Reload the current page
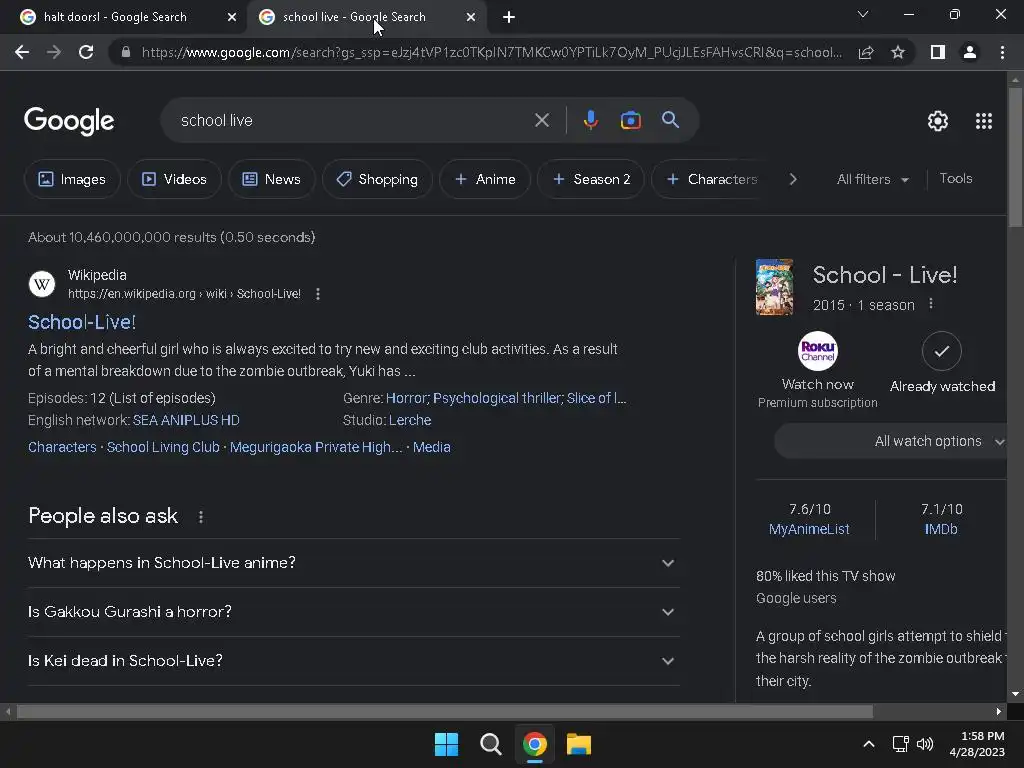 (86, 52)
